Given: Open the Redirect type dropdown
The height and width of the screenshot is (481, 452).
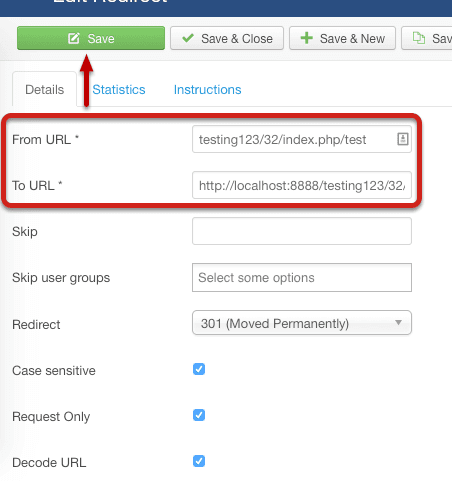Looking at the screenshot, I should pos(302,323).
